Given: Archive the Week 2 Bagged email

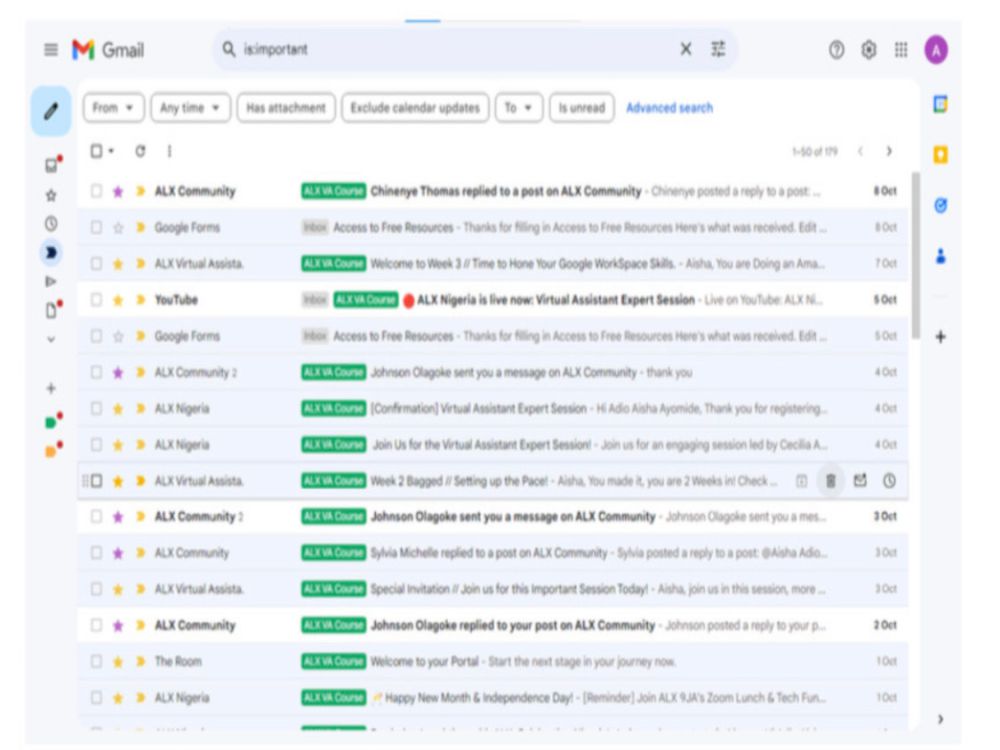Looking at the screenshot, I should coord(802,481).
